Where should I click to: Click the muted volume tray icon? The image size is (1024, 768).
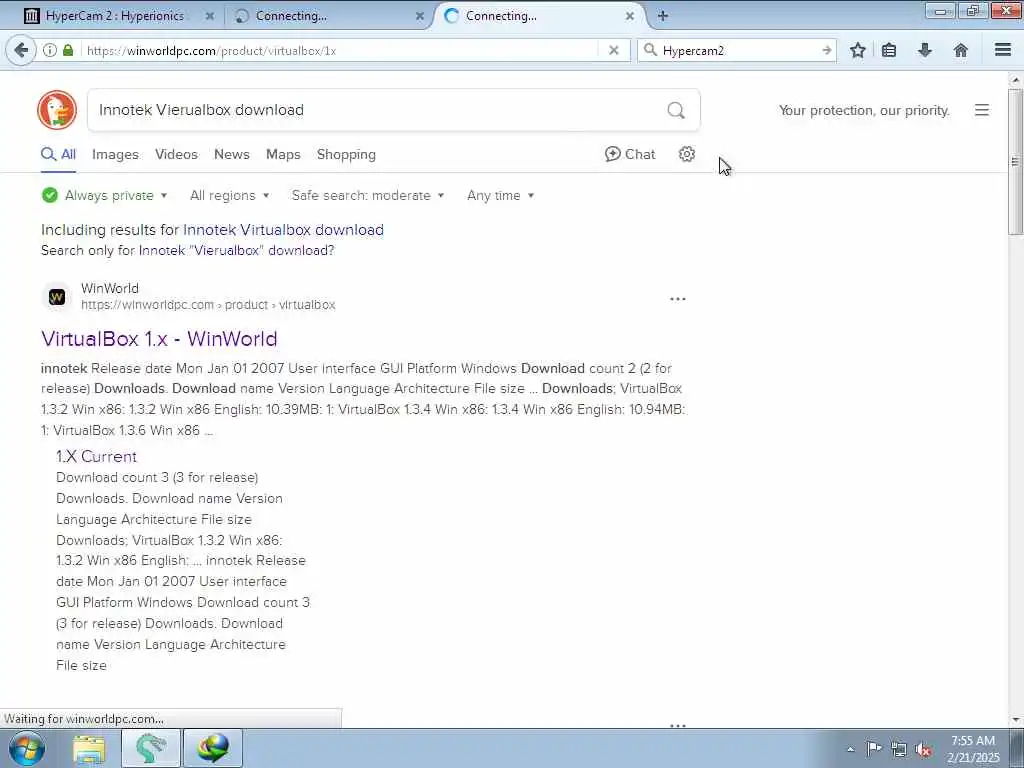[x=923, y=749]
